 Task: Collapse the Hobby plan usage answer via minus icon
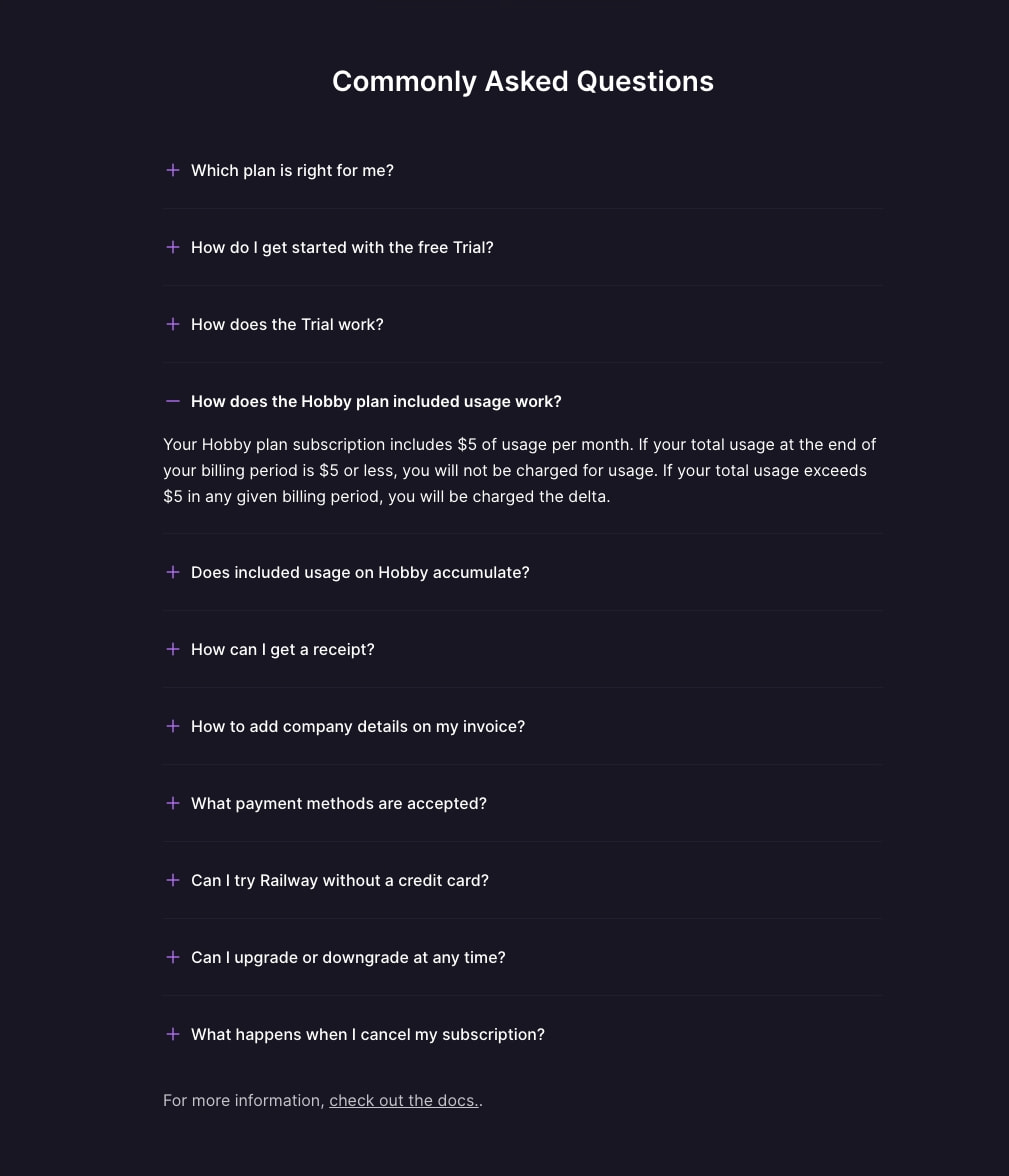(x=173, y=401)
